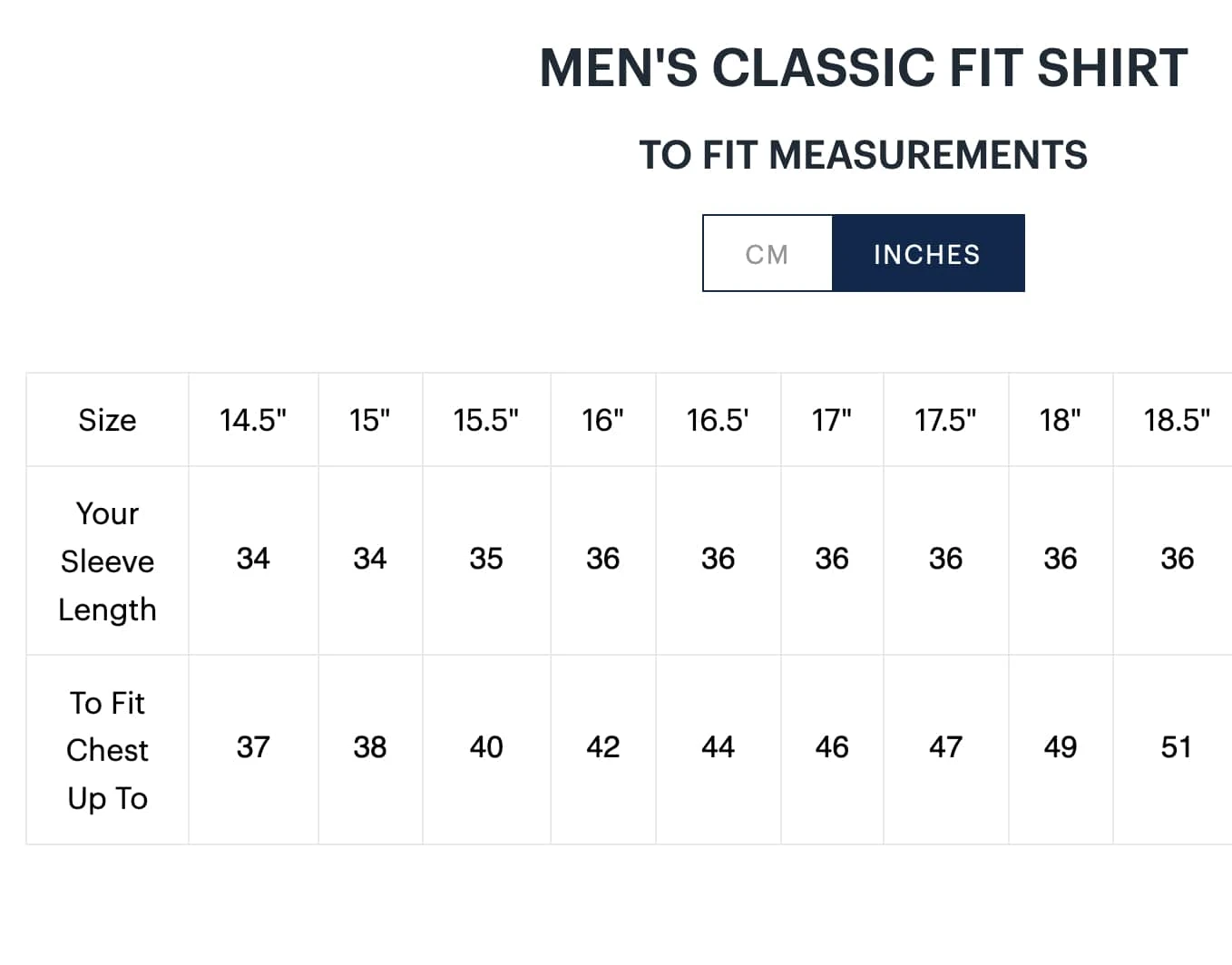Click the sleeve length 35 cell
The height and width of the screenshot is (965, 1232).
pyautogui.click(x=485, y=559)
